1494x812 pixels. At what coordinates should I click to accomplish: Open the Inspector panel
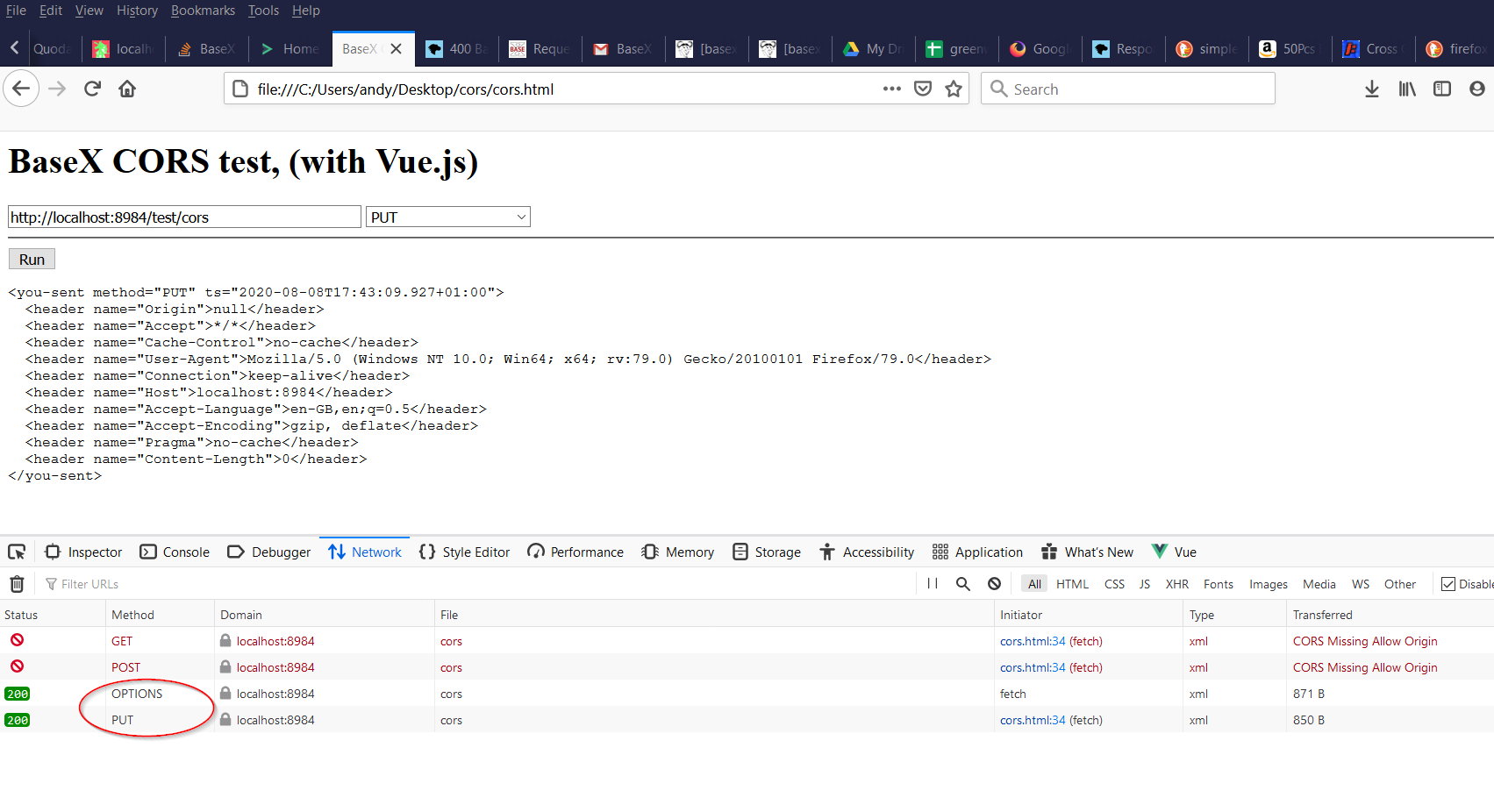pos(83,552)
